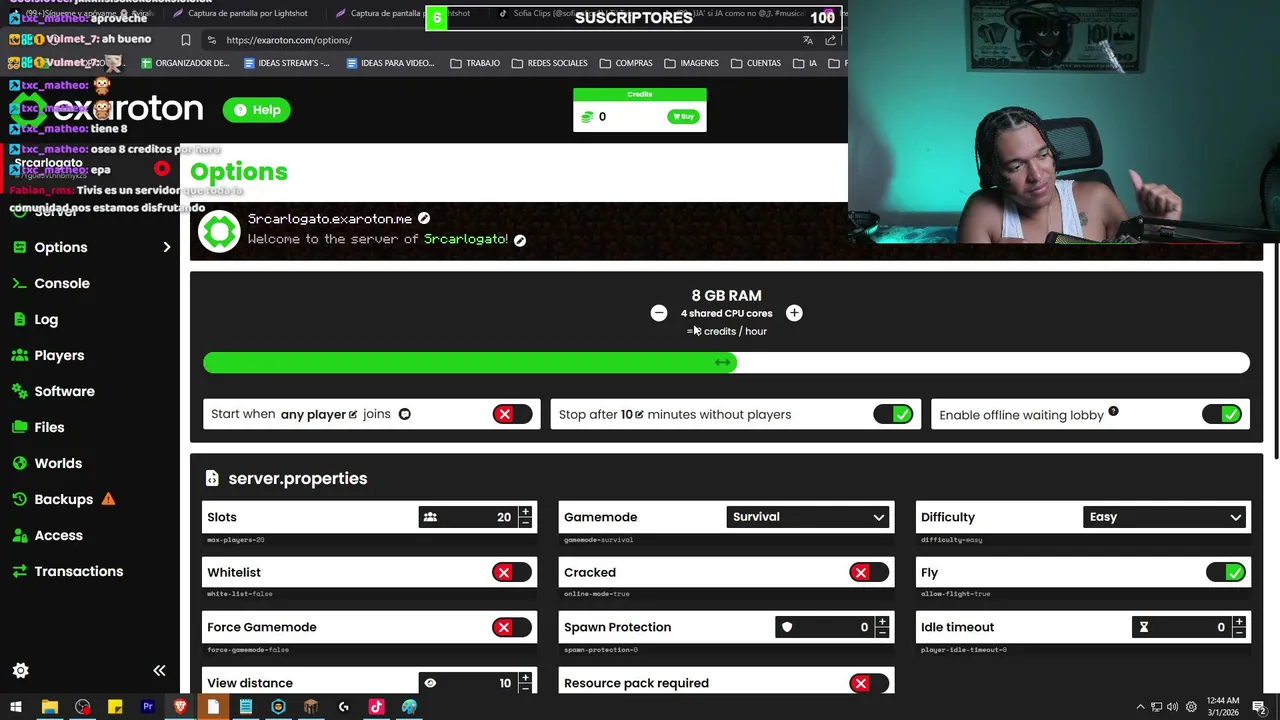Click the Slots players icon
The image size is (1280, 720).
(x=430, y=517)
